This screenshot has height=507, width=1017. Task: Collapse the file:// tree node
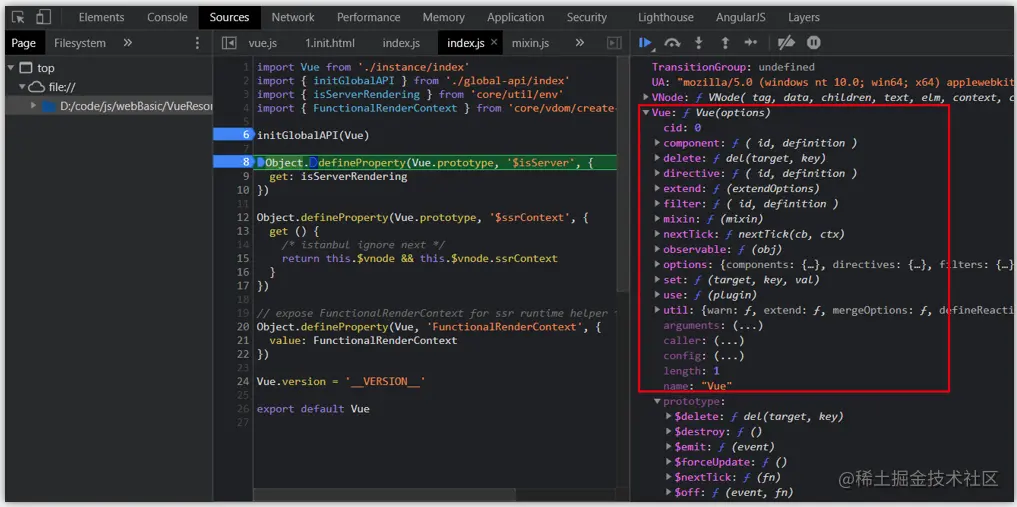tap(22, 87)
